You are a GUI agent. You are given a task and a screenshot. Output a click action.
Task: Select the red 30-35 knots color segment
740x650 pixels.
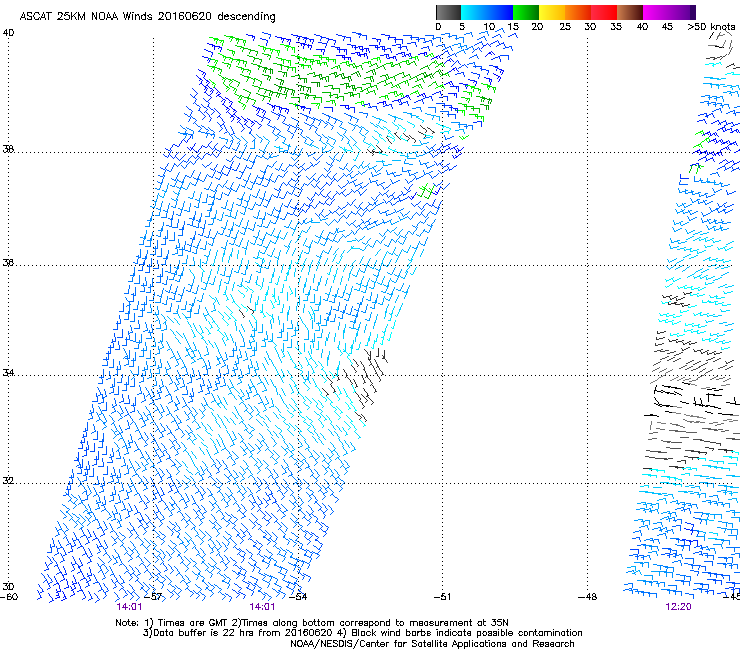tap(604, 12)
